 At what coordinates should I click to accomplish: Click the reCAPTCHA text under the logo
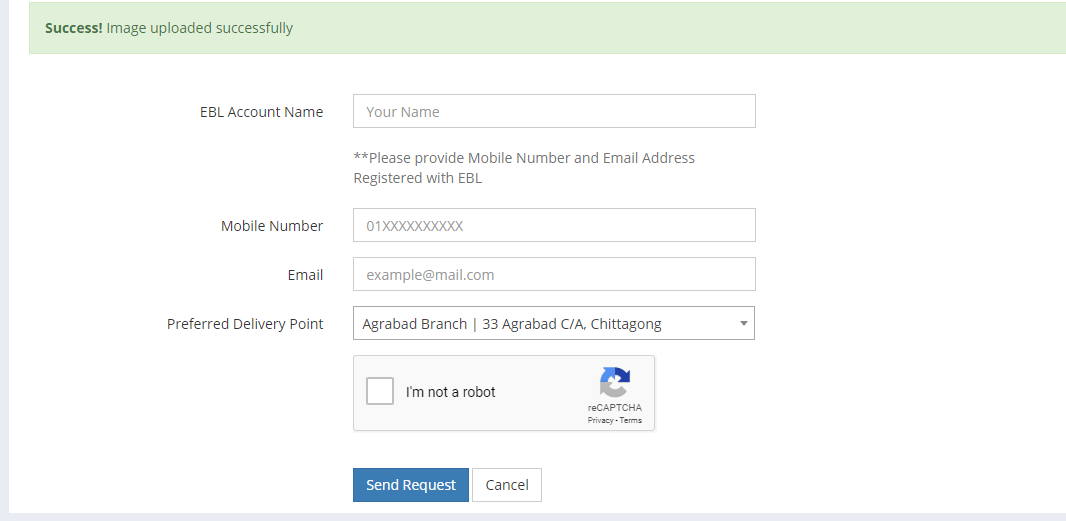(x=615, y=408)
